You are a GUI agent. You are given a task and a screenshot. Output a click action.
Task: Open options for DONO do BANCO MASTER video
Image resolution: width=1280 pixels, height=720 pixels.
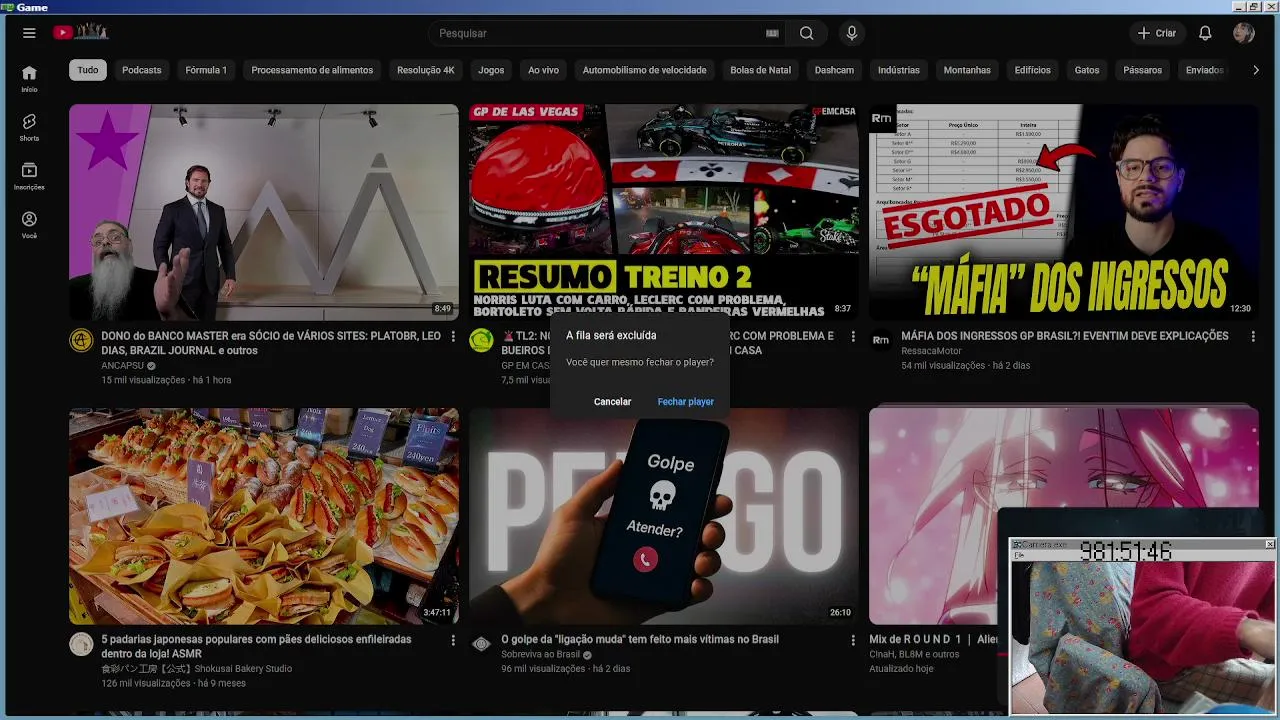point(453,337)
